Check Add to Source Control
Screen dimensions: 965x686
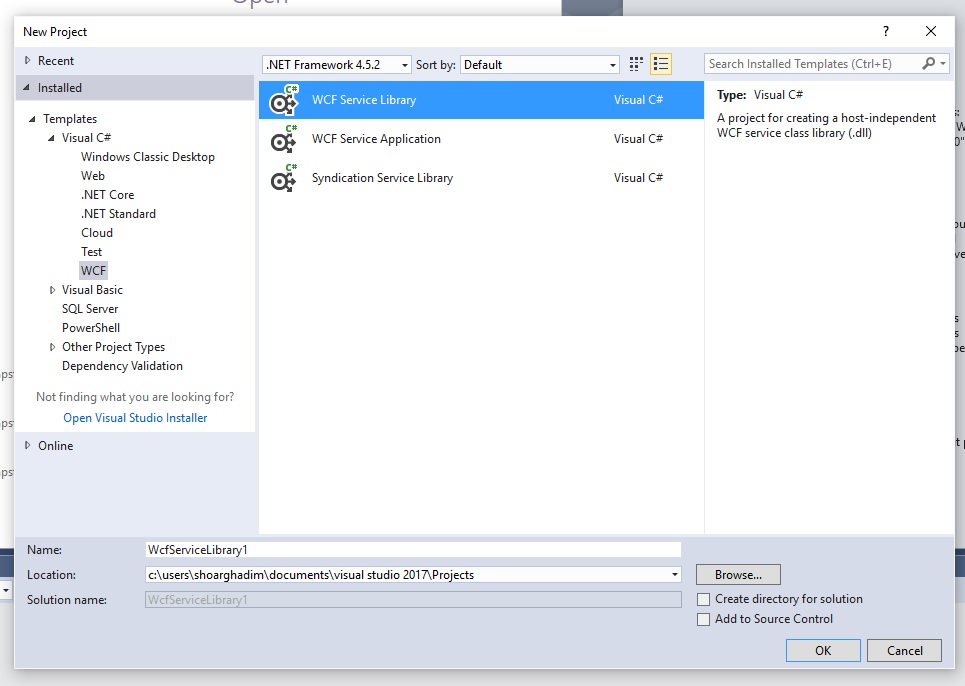click(703, 620)
